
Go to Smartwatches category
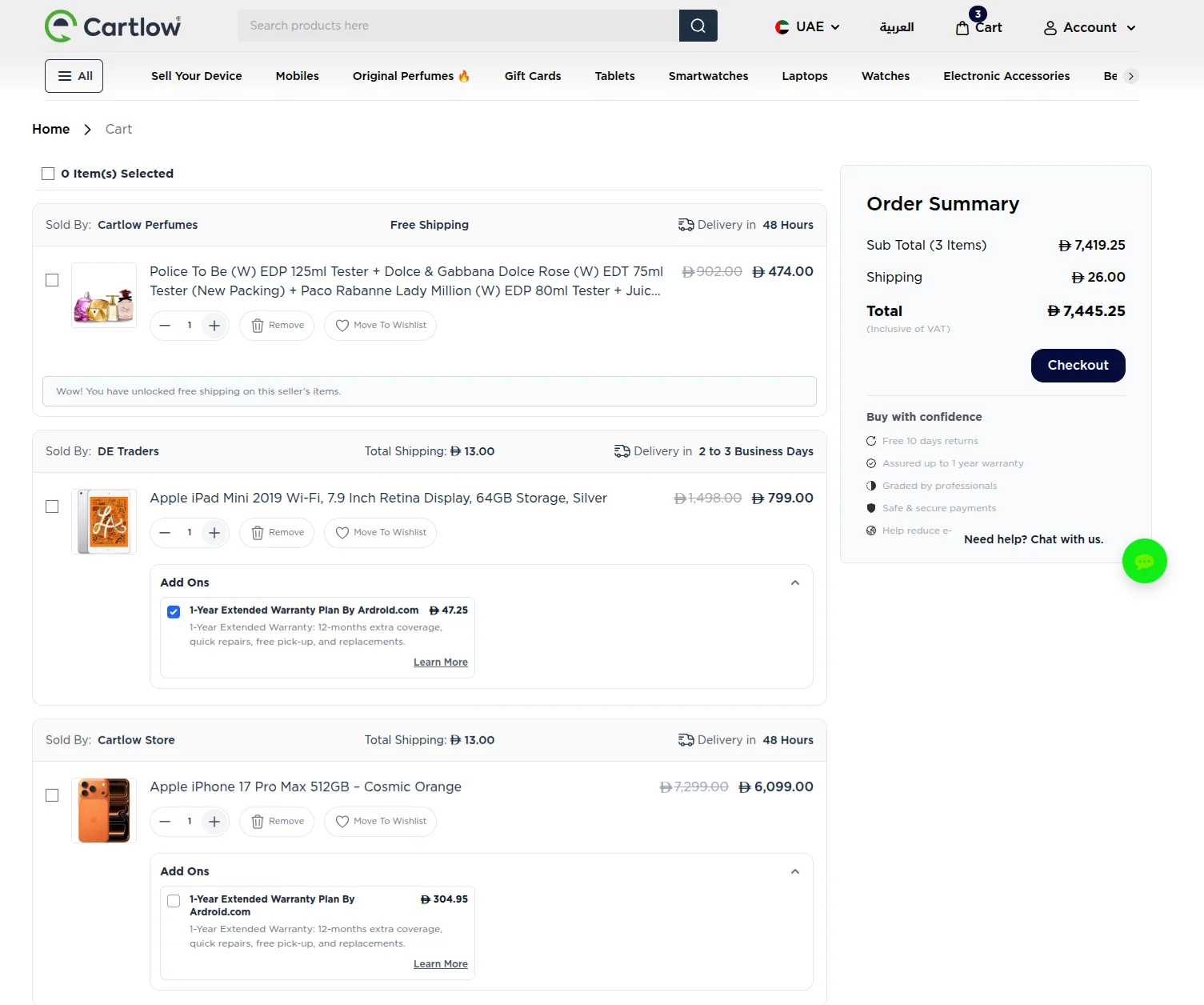708,76
